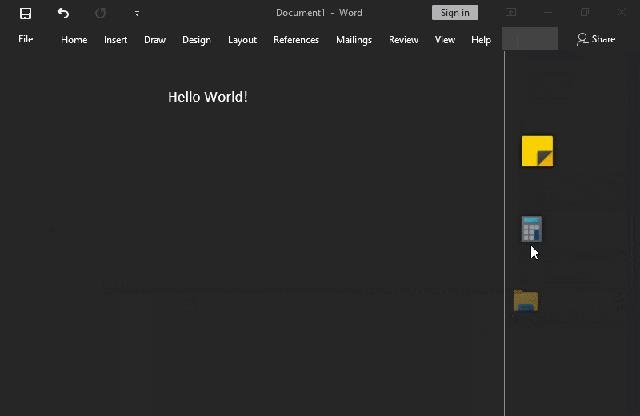Open the Review ribbon tab

click(x=404, y=40)
